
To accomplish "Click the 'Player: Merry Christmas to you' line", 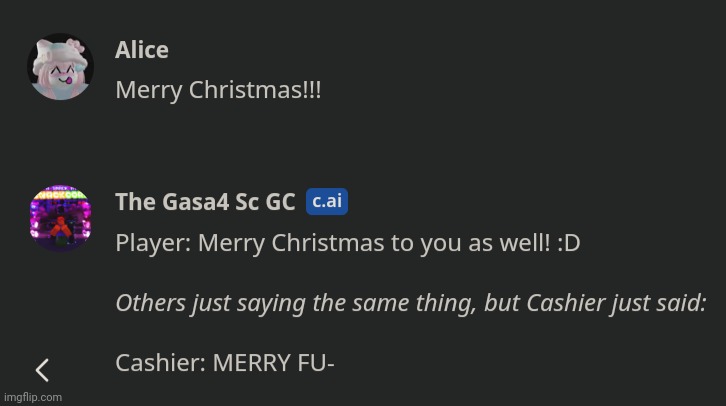I will click(x=348, y=243).
